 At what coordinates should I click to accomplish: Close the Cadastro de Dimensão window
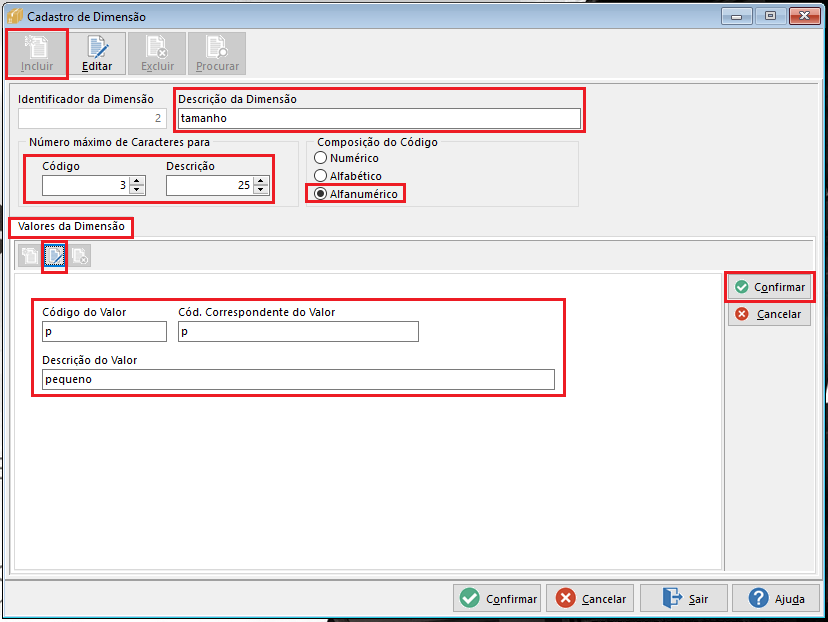(804, 16)
